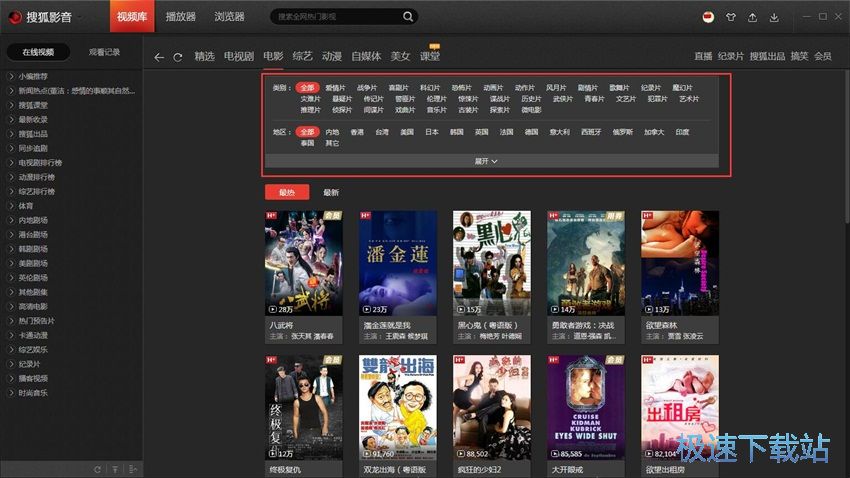Open the 自媒体 channel tab
The image size is (850, 478).
(366, 56)
